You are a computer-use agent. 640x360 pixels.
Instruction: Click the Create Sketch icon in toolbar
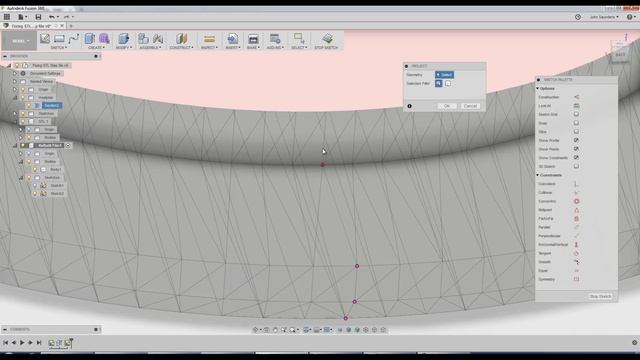click(45, 39)
